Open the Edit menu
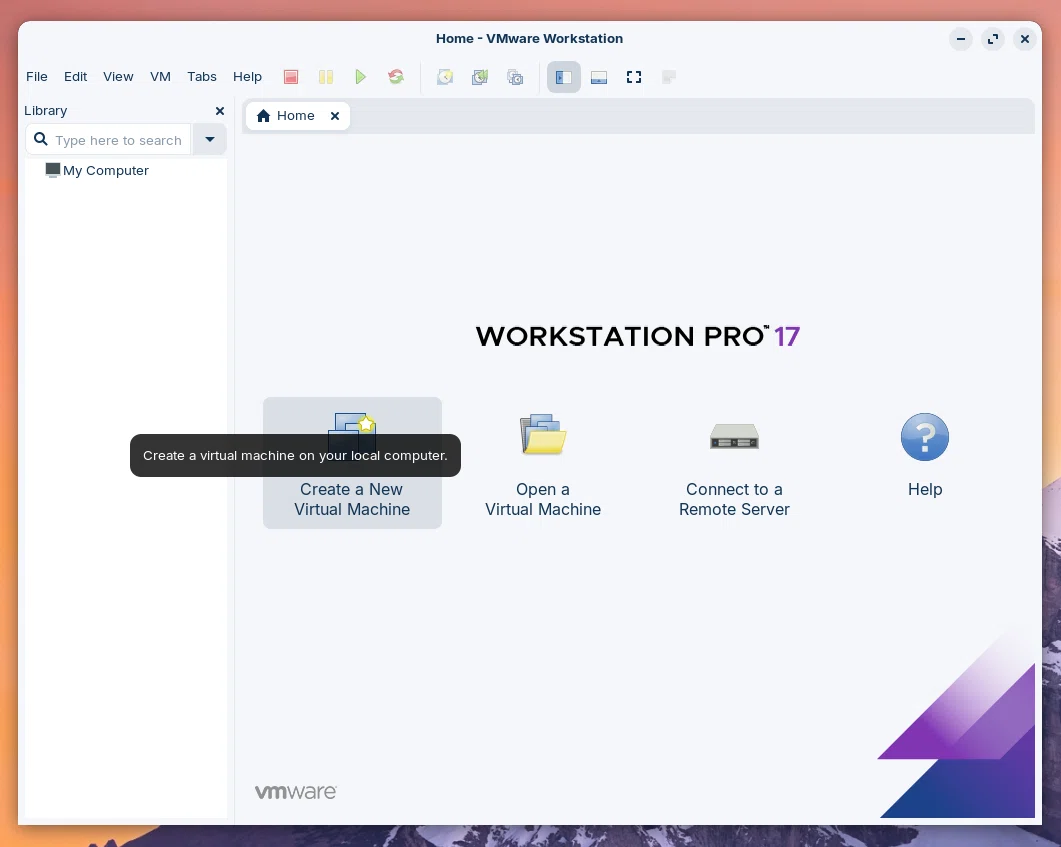Viewport: 1061px width, 847px height. pyautogui.click(x=75, y=76)
